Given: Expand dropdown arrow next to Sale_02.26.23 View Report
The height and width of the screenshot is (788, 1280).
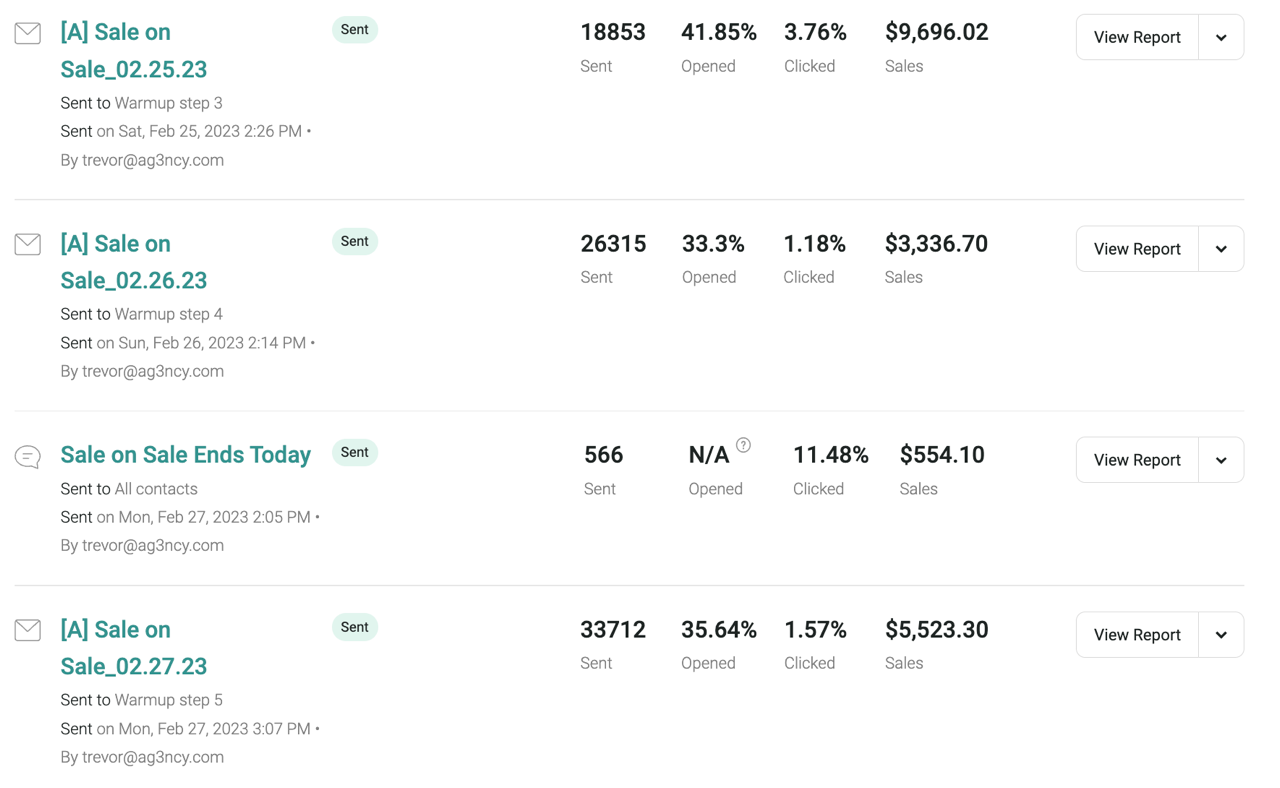Looking at the screenshot, I should point(1221,249).
